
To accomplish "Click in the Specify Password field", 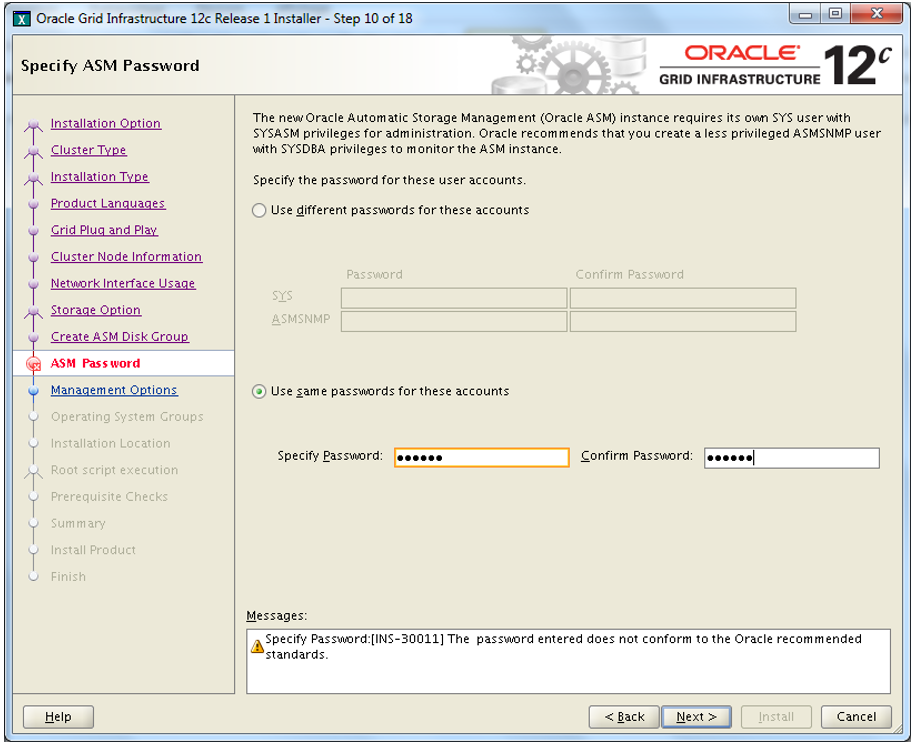I will 482,458.
